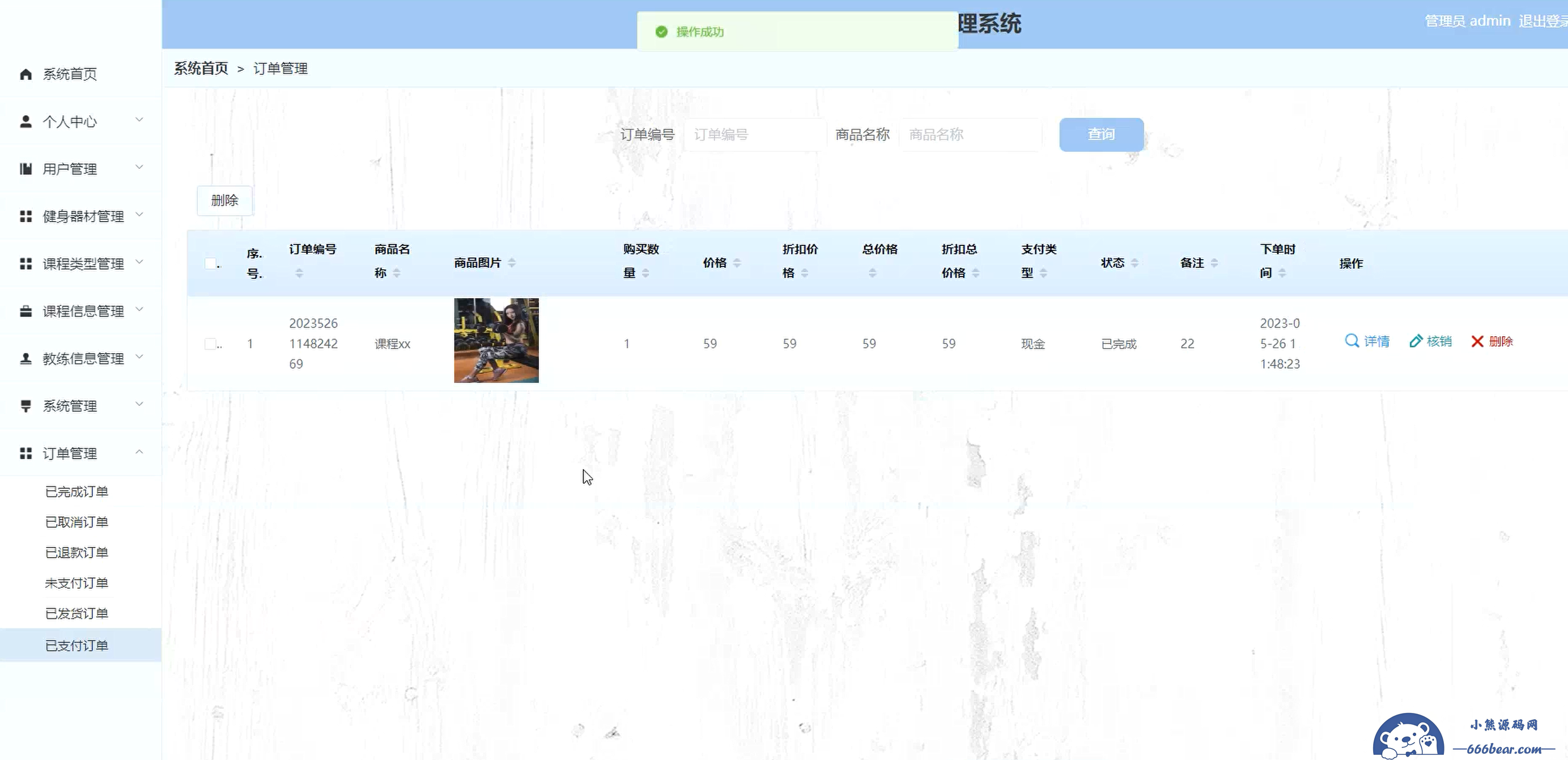Sort by 下单时间 column arrows
Screen dimensions: 1568x760
point(1282,273)
